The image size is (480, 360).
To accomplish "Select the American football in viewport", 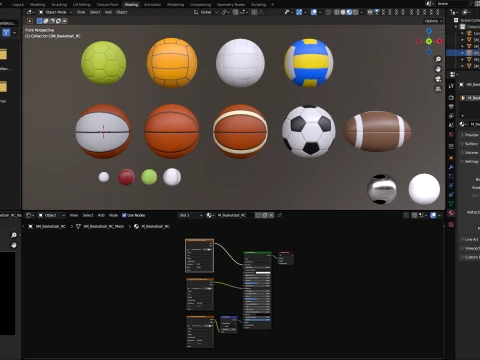I will [x=377, y=131].
